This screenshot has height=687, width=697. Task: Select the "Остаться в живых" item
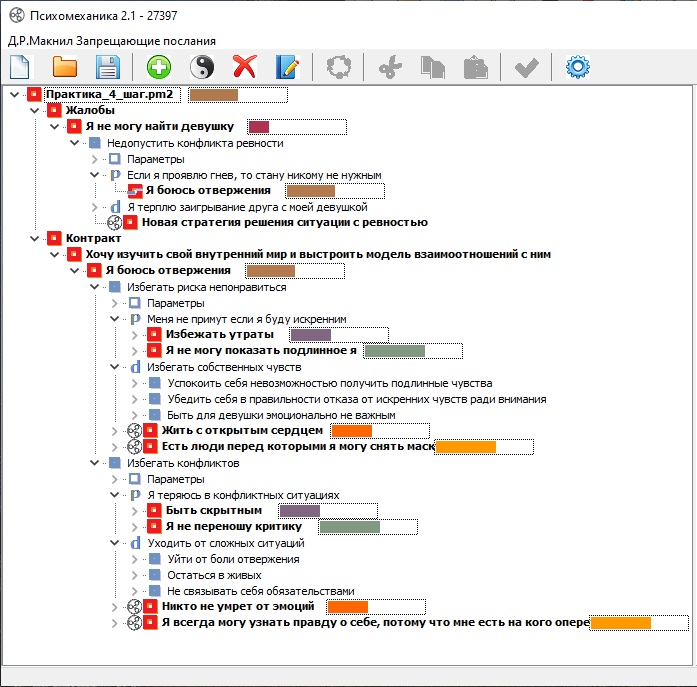[x=214, y=575]
